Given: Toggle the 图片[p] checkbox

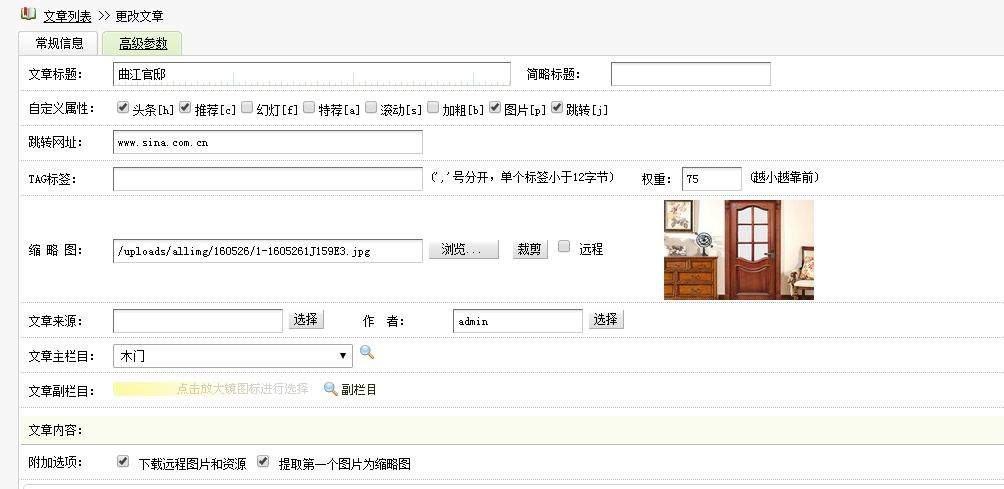Looking at the screenshot, I should point(494,108).
